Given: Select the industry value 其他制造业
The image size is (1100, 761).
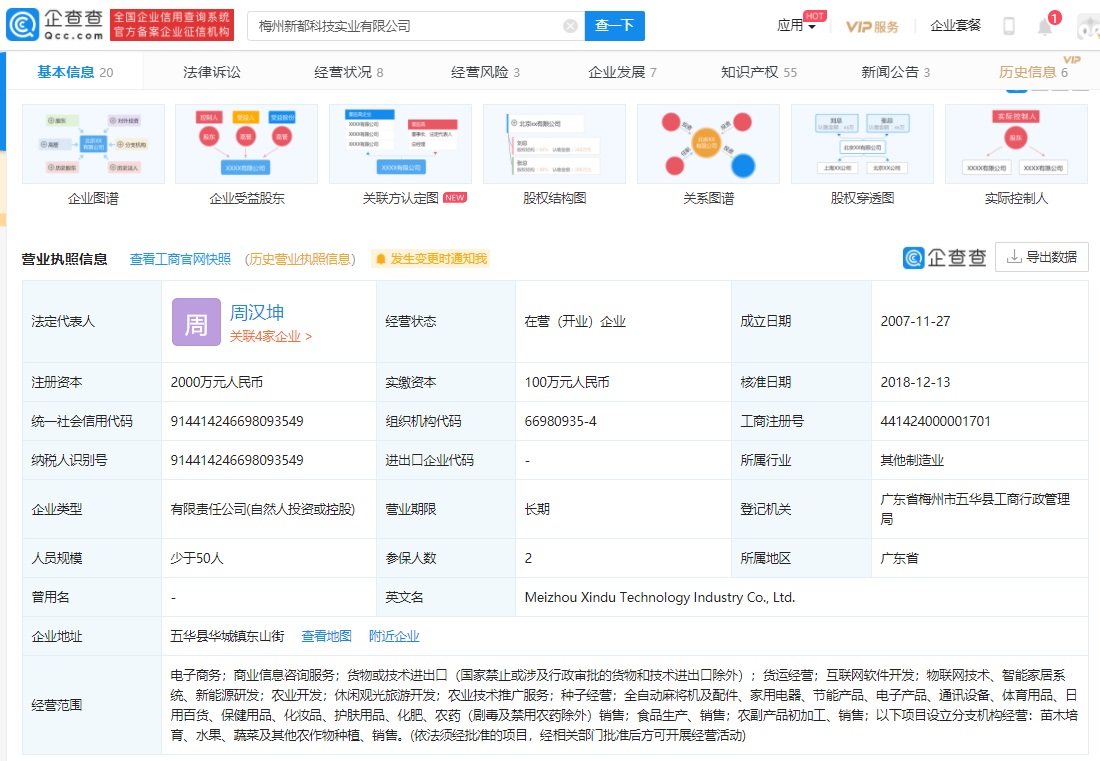Looking at the screenshot, I should point(912,461).
